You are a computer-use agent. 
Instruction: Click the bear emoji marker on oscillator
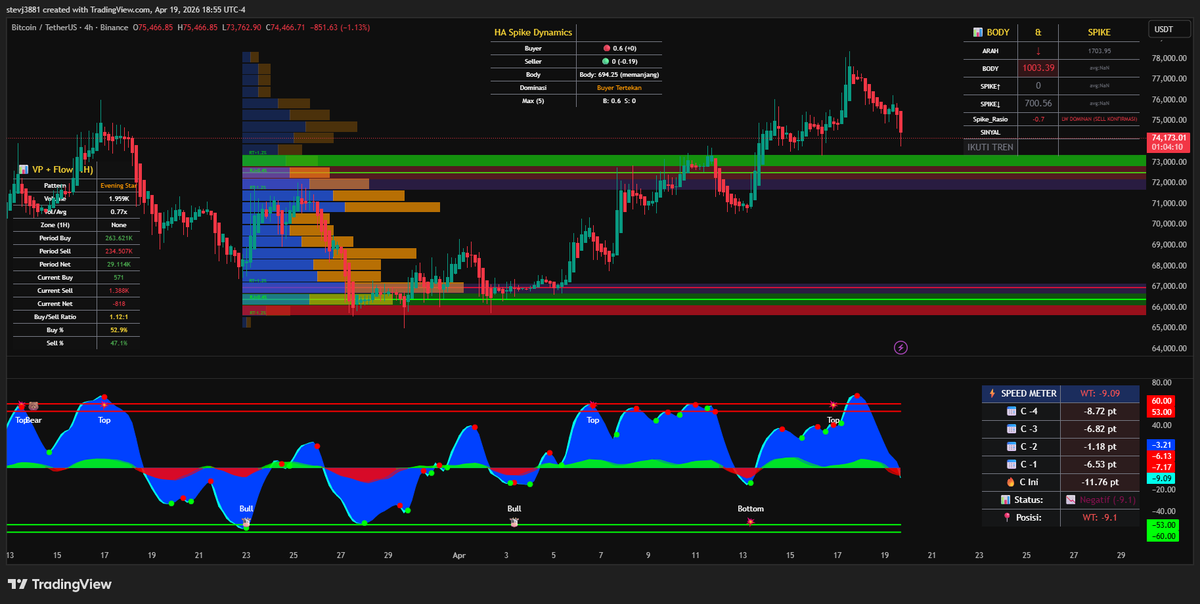(32, 407)
